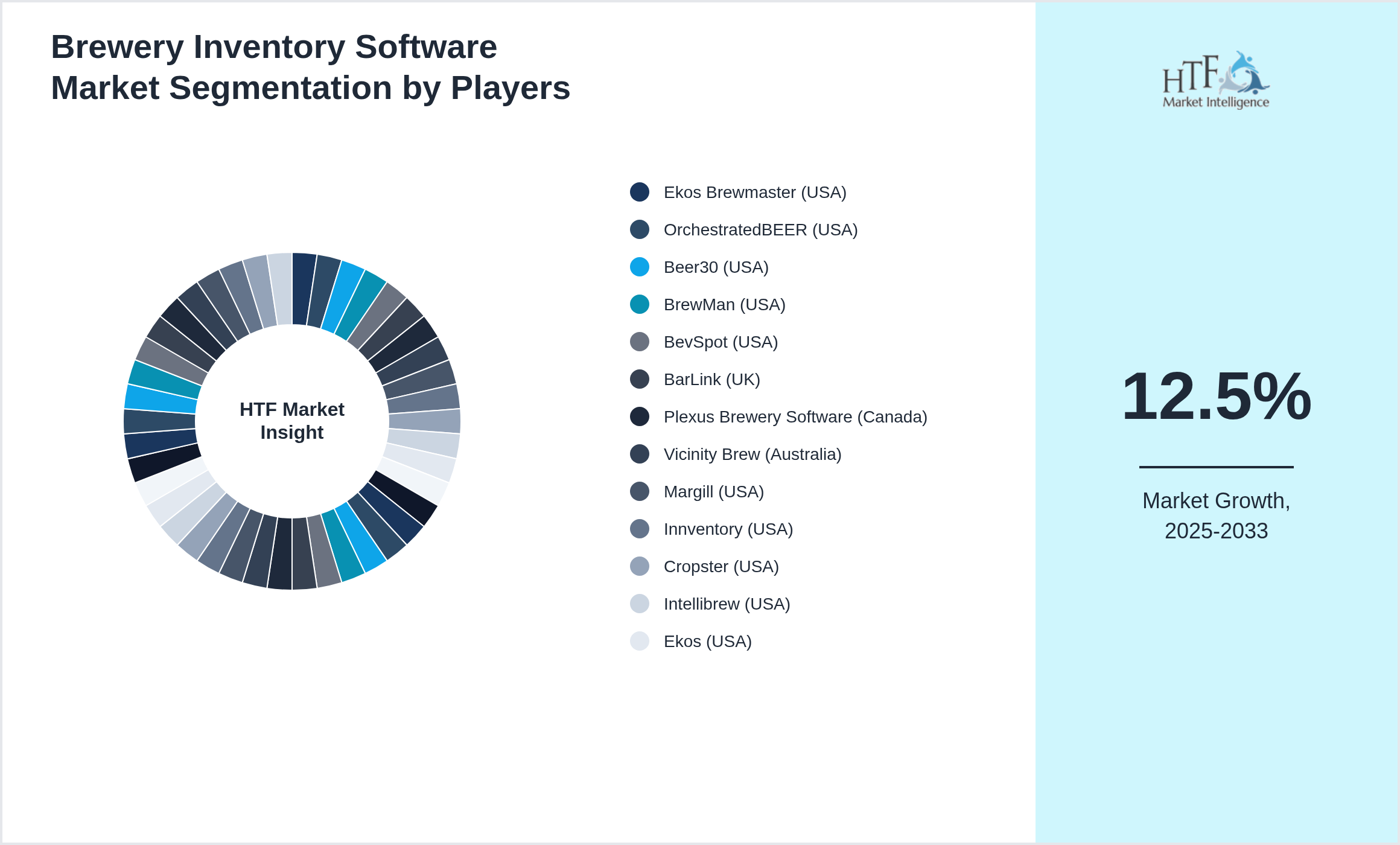
Task: Select the OrchestratedBEER (USA) legend label
Action: [760, 230]
